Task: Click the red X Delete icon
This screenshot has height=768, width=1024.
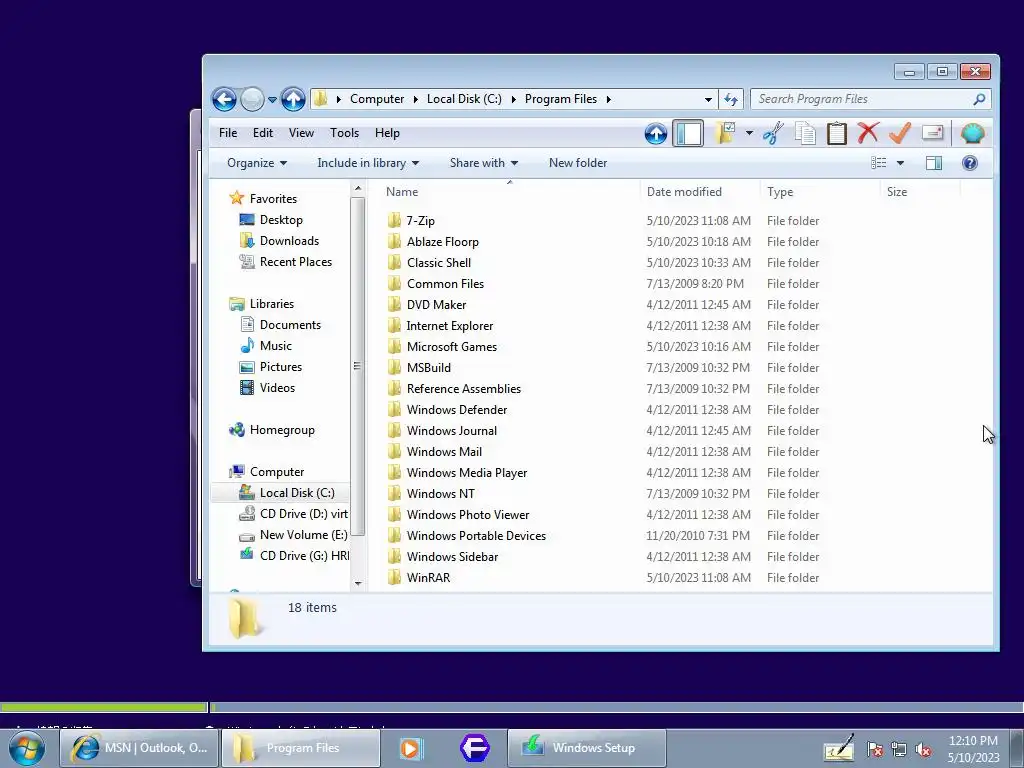Action: 868,133
